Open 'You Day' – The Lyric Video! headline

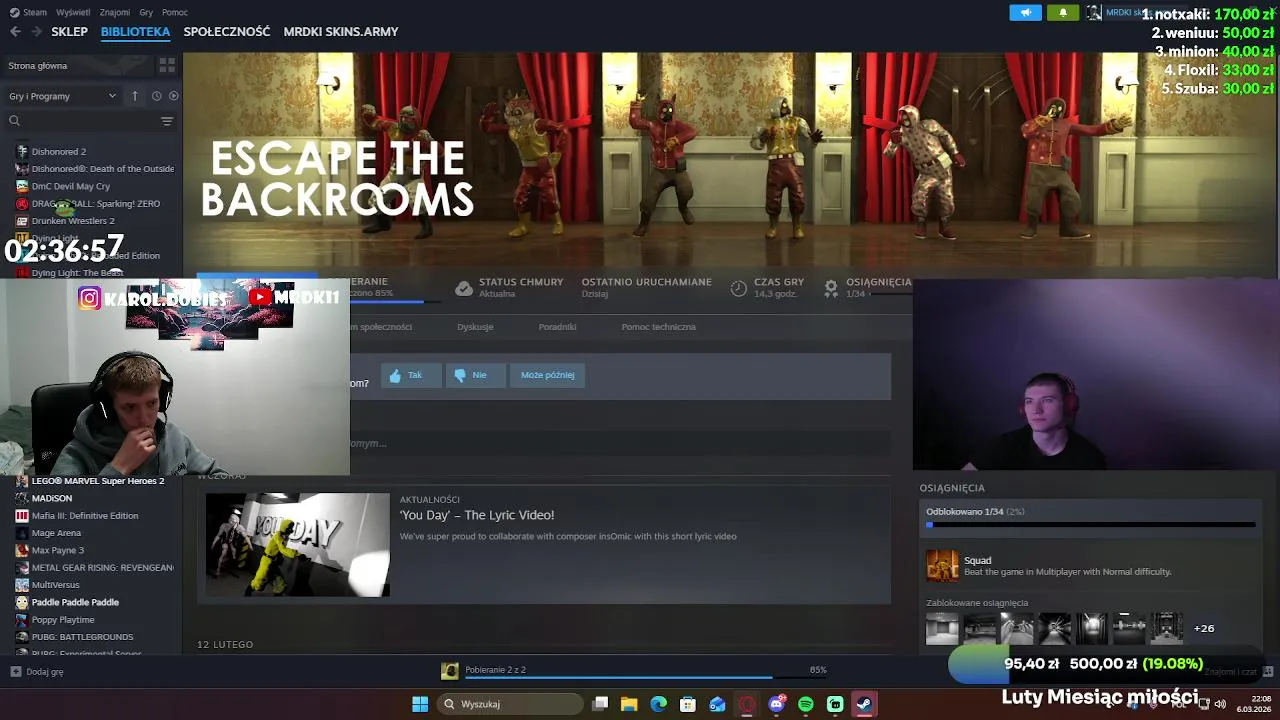[x=477, y=515]
